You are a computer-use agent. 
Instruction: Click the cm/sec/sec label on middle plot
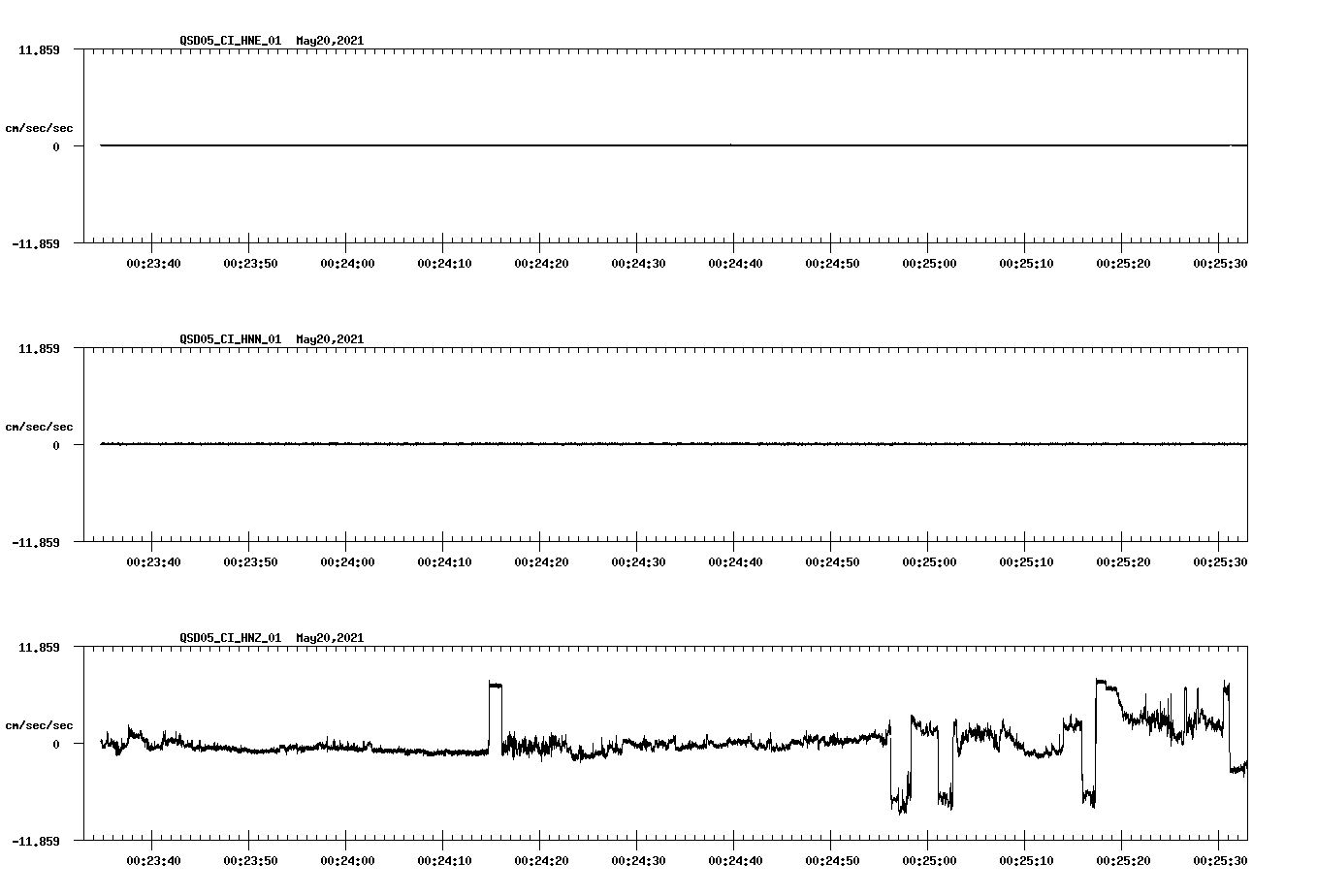click(x=41, y=426)
